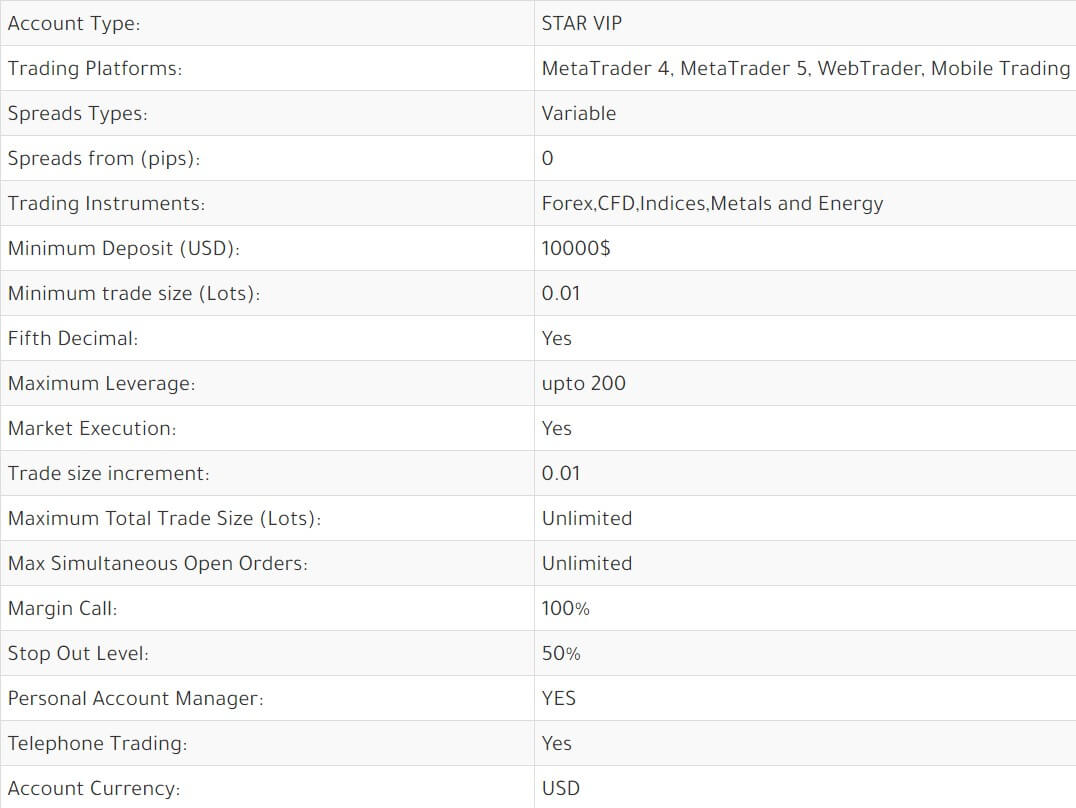Select the 50% stop out level value
This screenshot has height=808, width=1076.
tap(561, 654)
